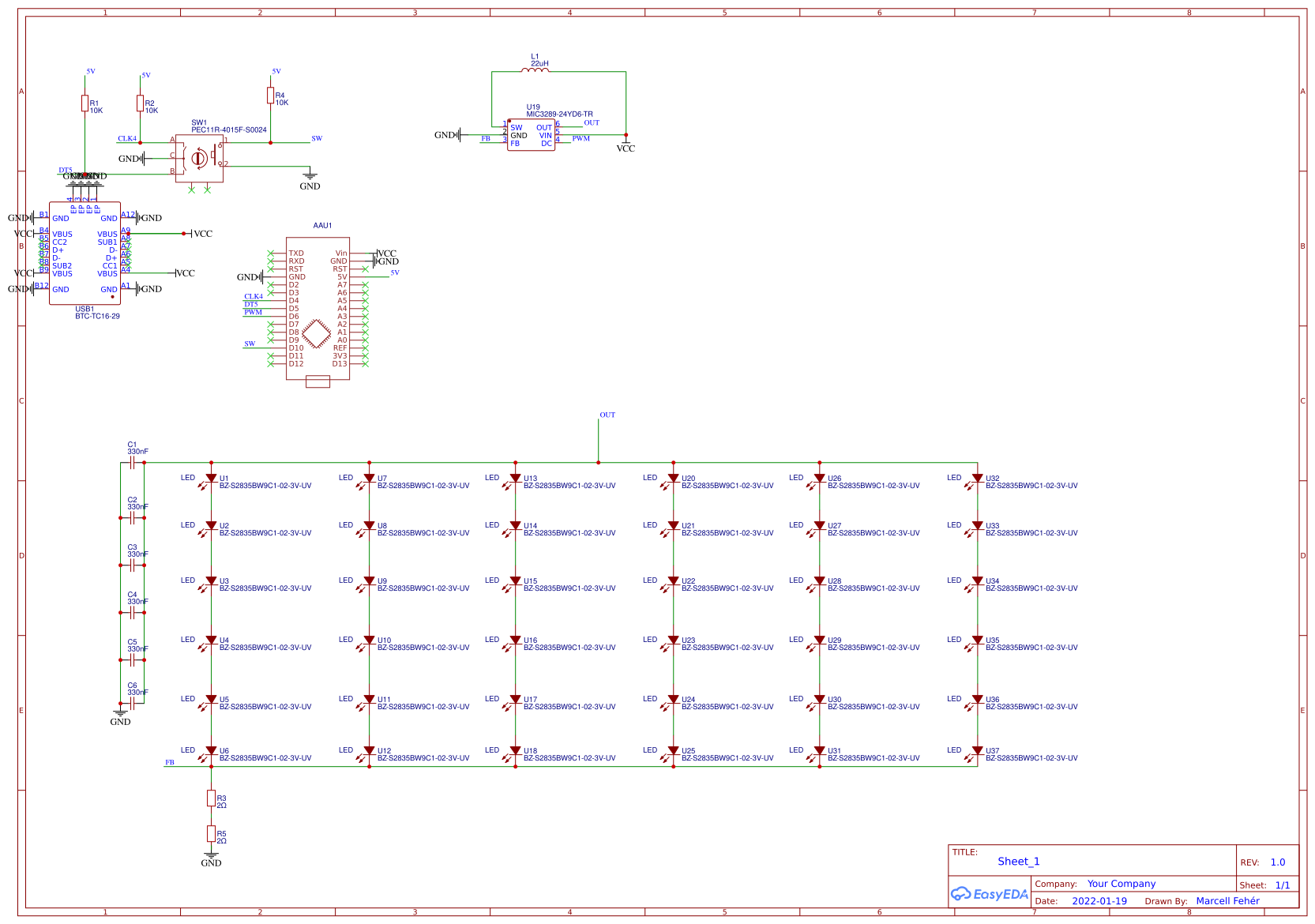Screen dimensions: 1315x924
Task: Click the author name 'Marcell Fehér'
Action: [x=1227, y=901]
